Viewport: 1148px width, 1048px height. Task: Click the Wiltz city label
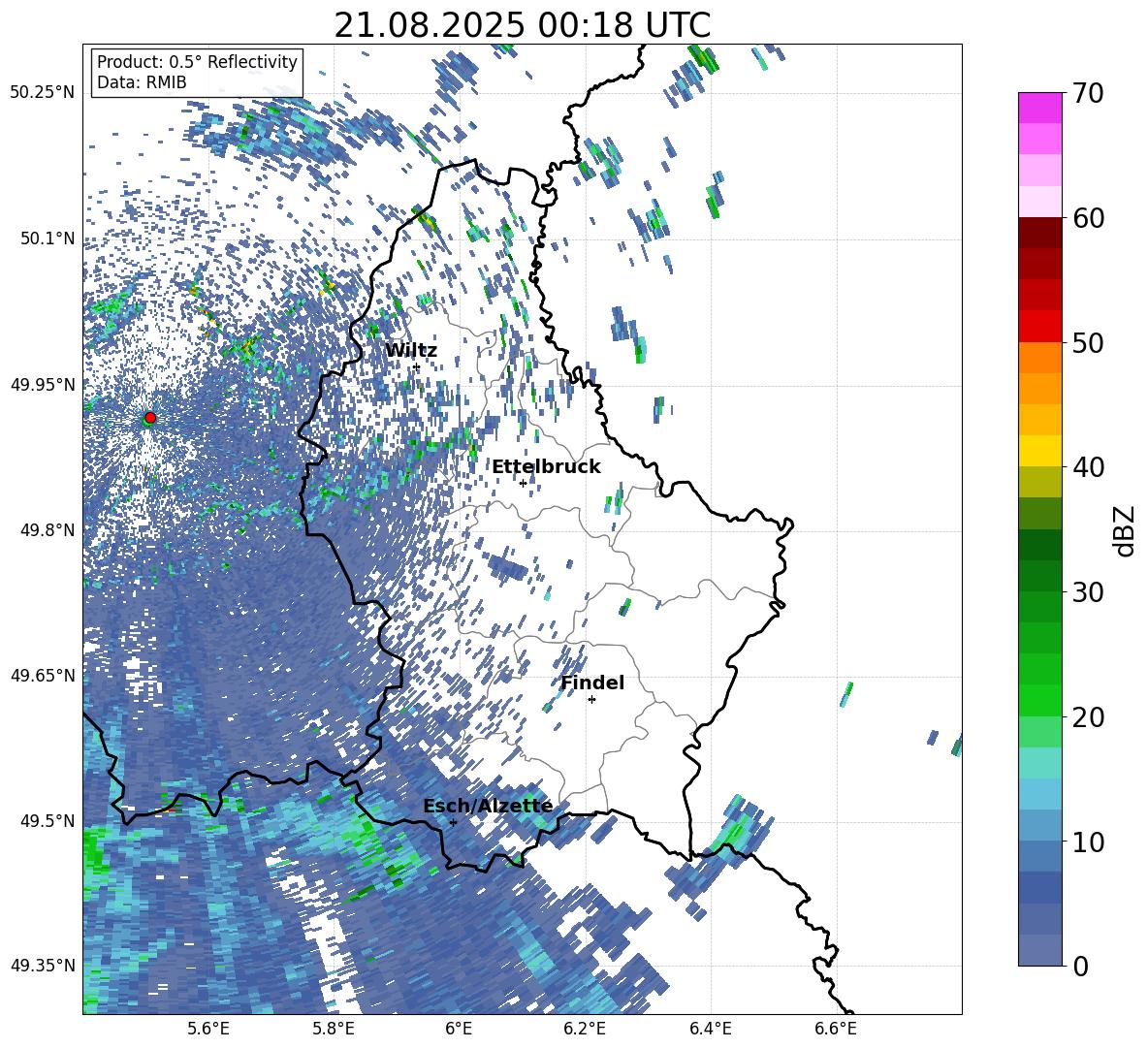click(411, 350)
